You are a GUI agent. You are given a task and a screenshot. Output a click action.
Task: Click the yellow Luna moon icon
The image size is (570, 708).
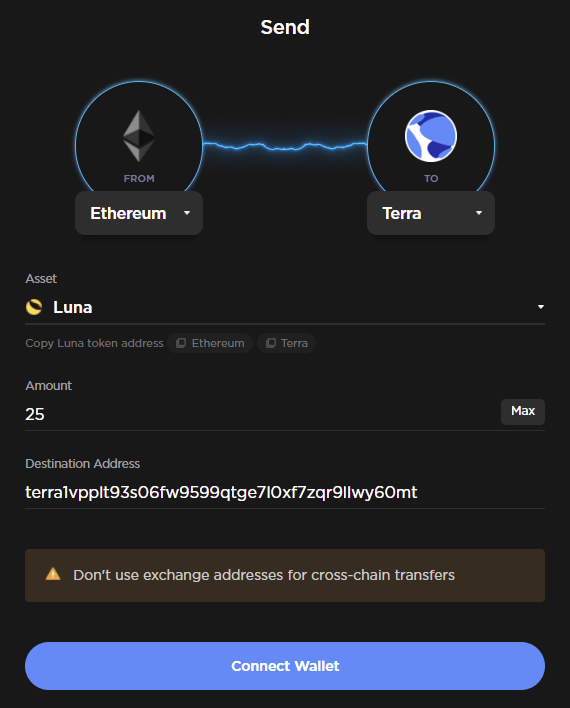(x=34, y=307)
